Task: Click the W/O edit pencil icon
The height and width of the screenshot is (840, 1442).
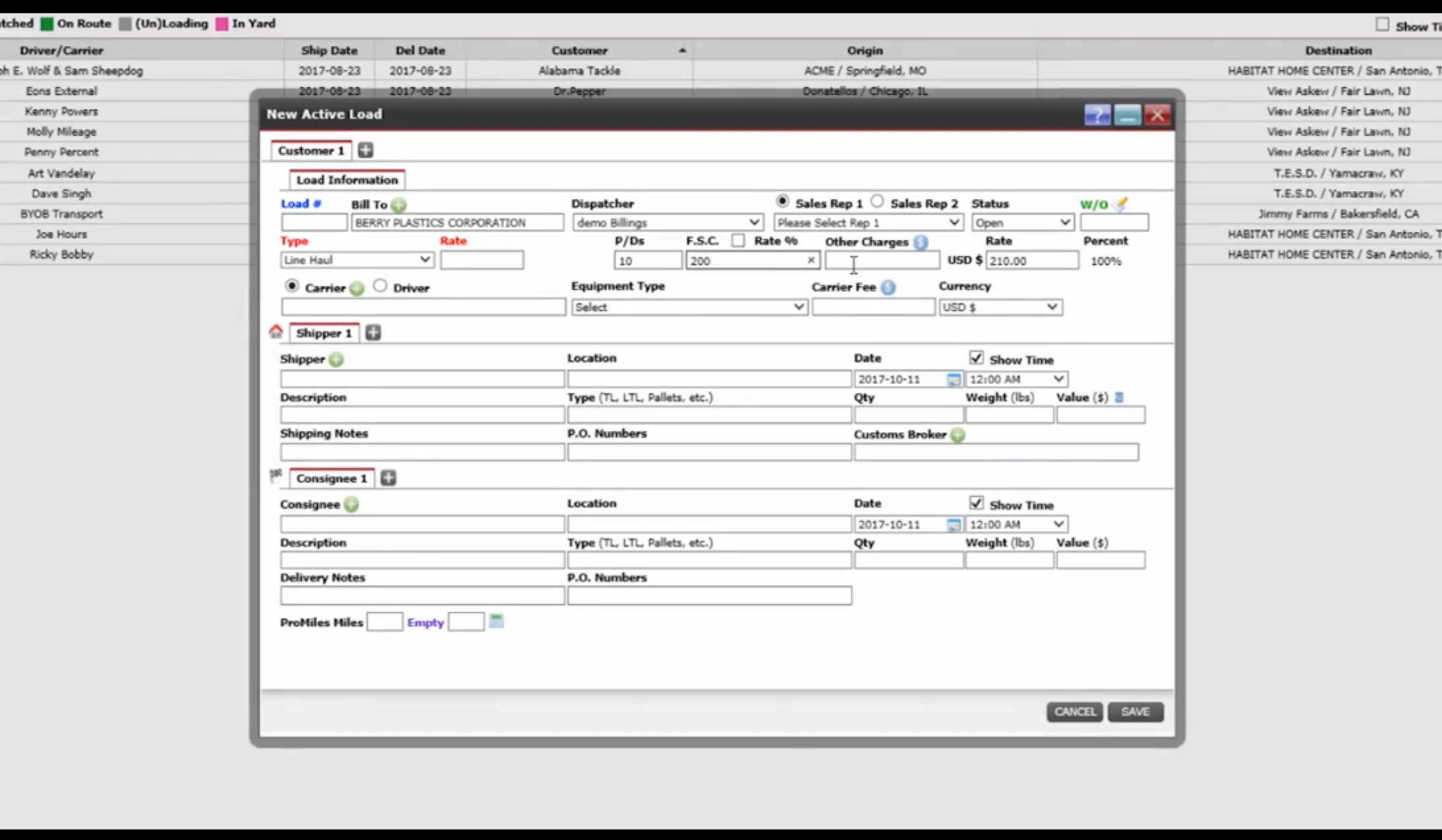Action: point(1120,204)
